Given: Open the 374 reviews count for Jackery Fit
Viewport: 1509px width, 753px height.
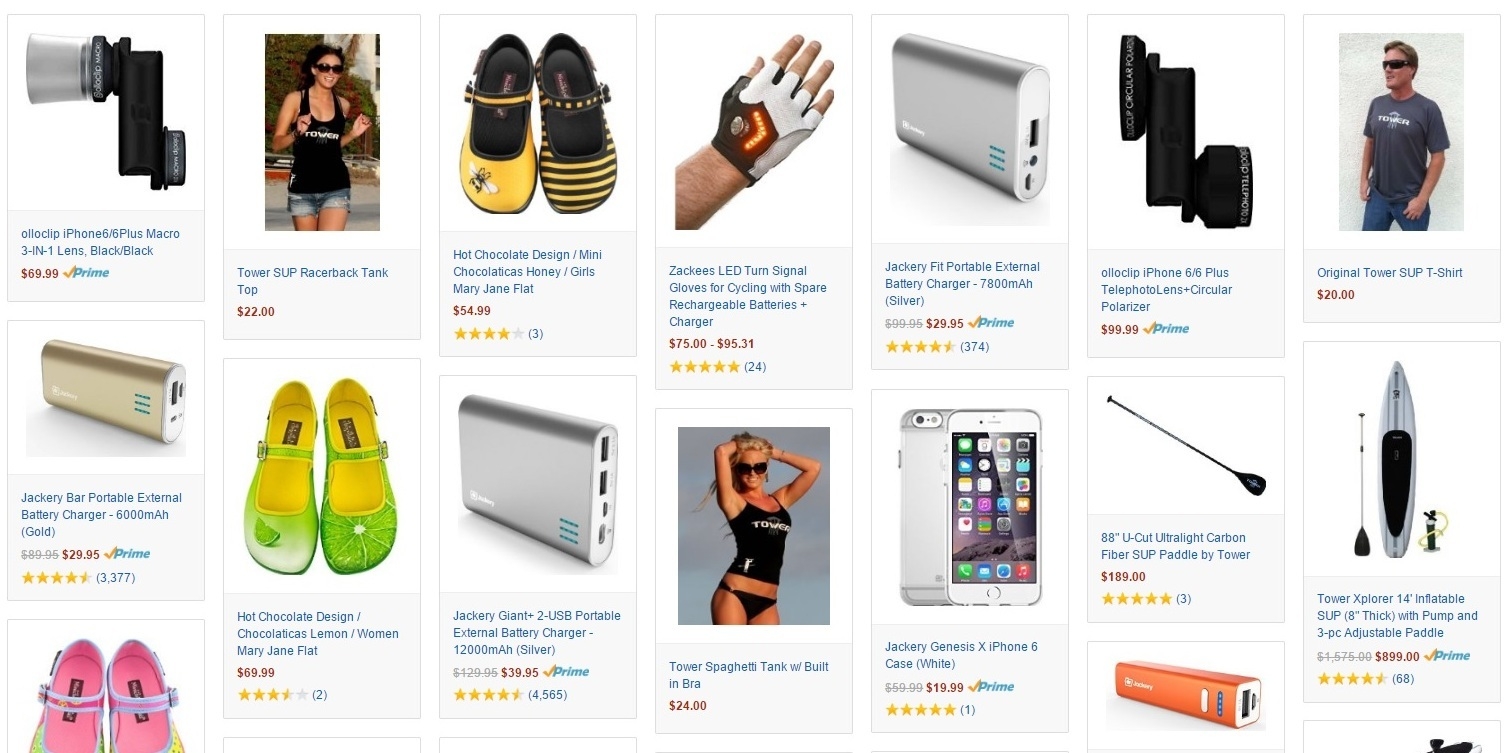Looking at the screenshot, I should pyautogui.click(x=975, y=347).
